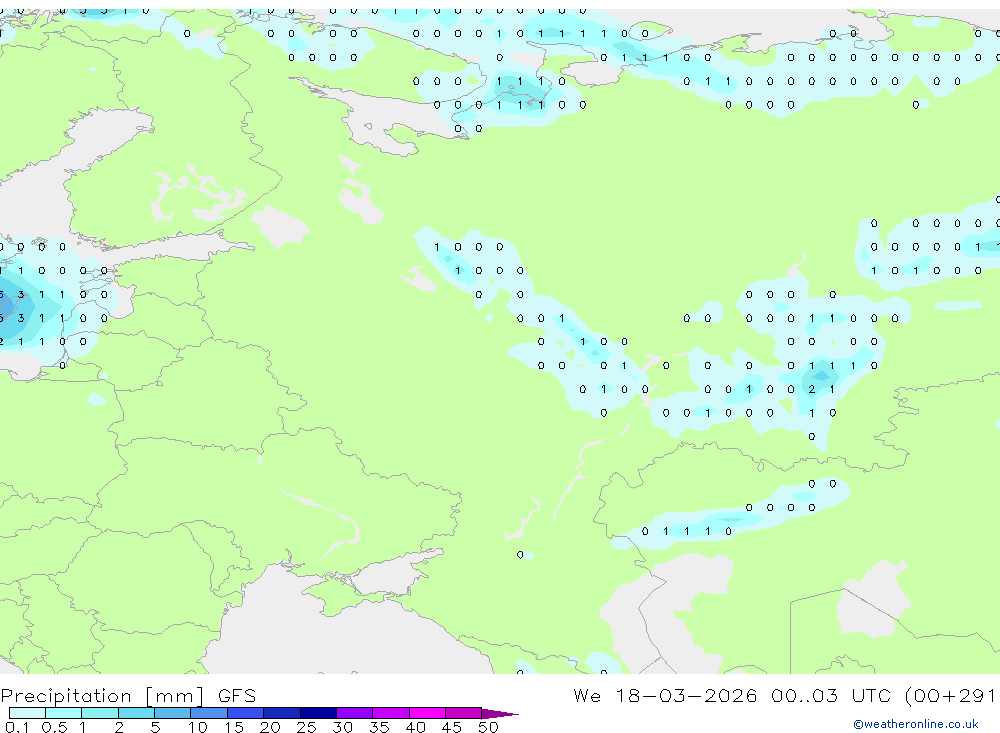Viewport: 1000px width, 733px height.
Task: Click the '20' legend scale value
Action: [x=270, y=727]
